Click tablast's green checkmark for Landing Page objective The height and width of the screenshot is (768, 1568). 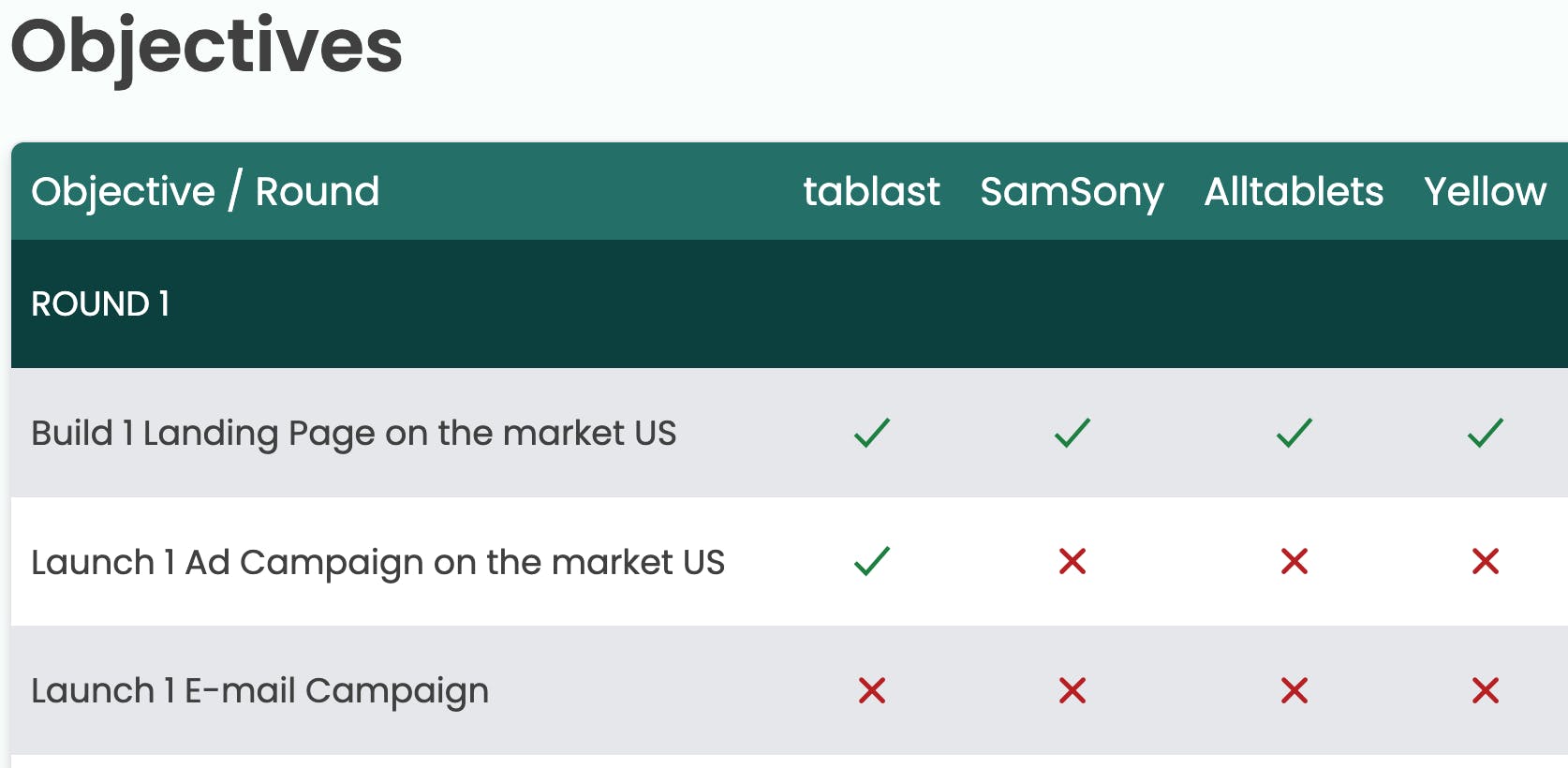coord(871,433)
